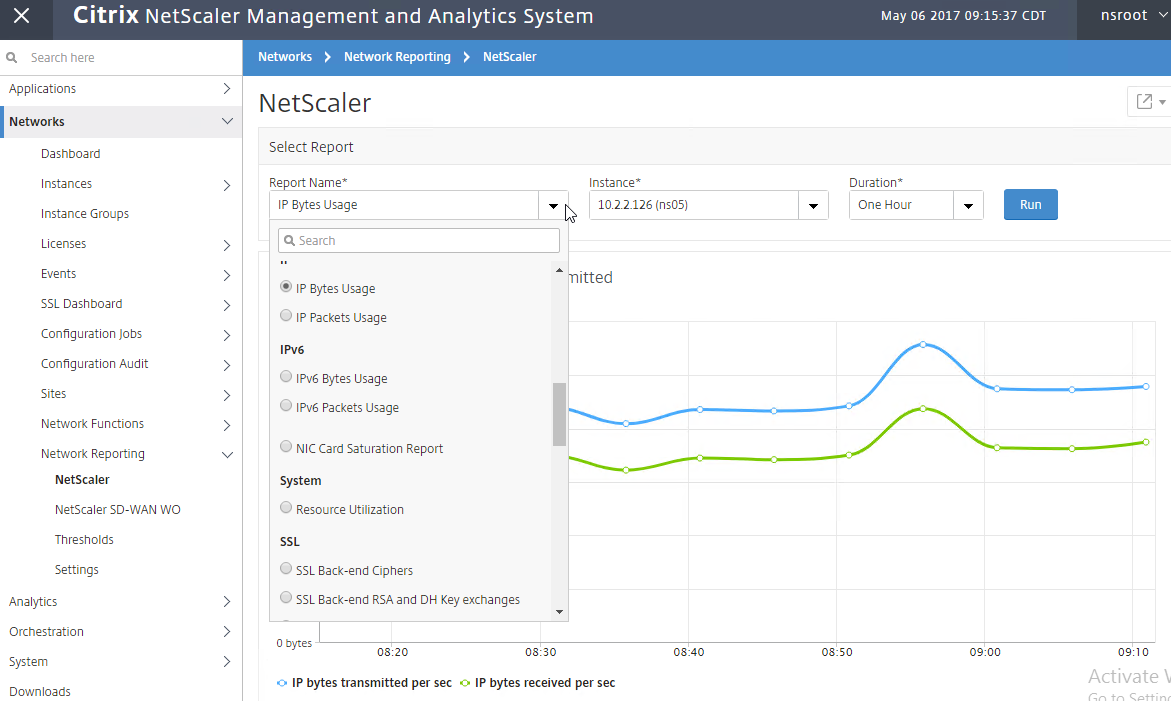Open the Report Name dropdown arrow
Viewport: 1171px width, 701px height.
point(553,205)
